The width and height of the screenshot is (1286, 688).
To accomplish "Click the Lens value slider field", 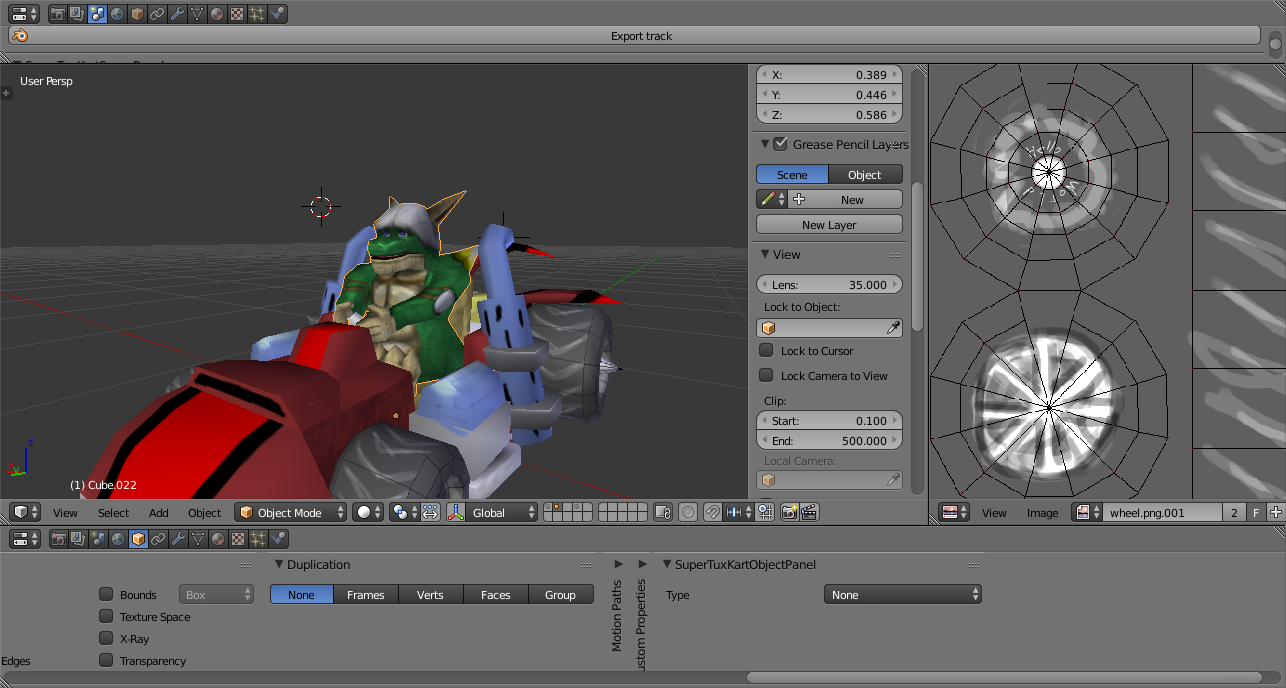I will [829, 285].
